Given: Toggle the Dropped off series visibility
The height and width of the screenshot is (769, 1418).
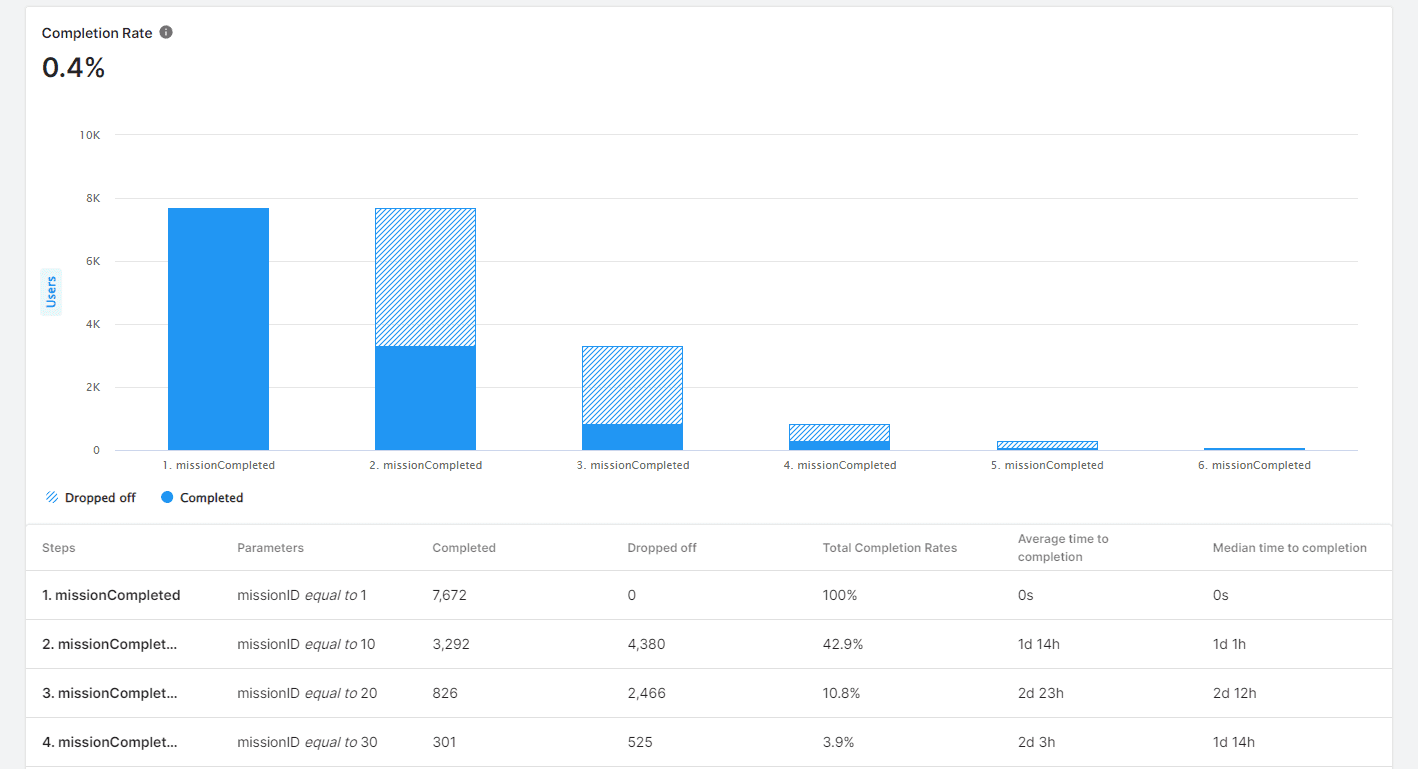Looking at the screenshot, I should [x=90, y=497].
